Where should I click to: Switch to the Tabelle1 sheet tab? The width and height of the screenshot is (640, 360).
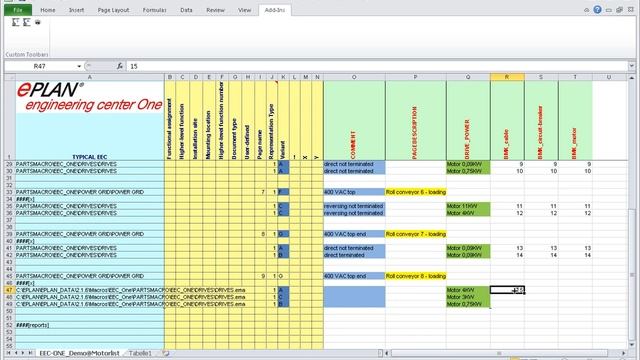[x=140, y=353]
